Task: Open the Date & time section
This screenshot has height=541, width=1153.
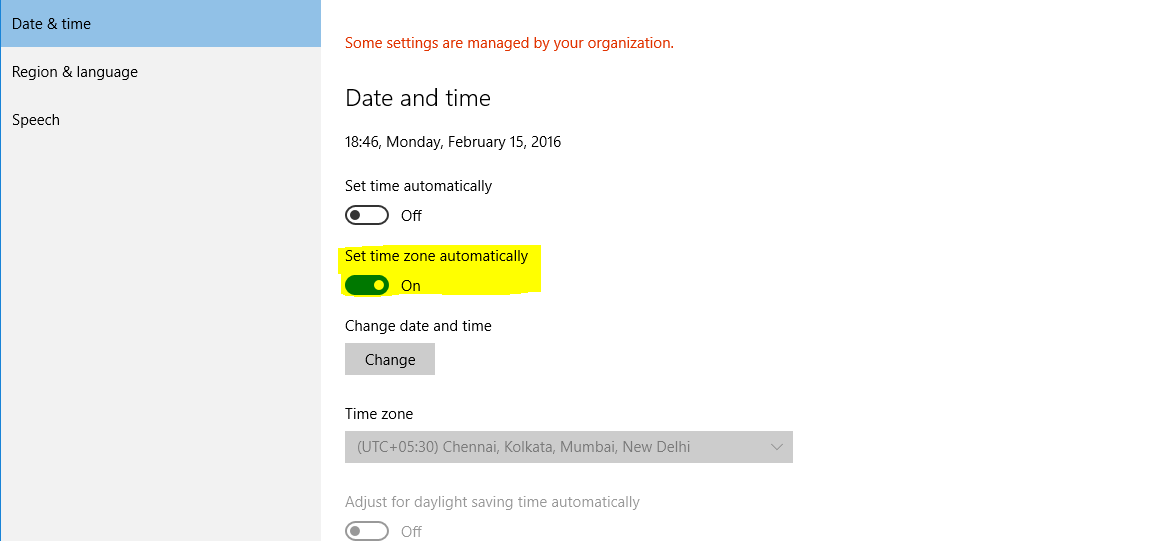Action: click(160, 24)
